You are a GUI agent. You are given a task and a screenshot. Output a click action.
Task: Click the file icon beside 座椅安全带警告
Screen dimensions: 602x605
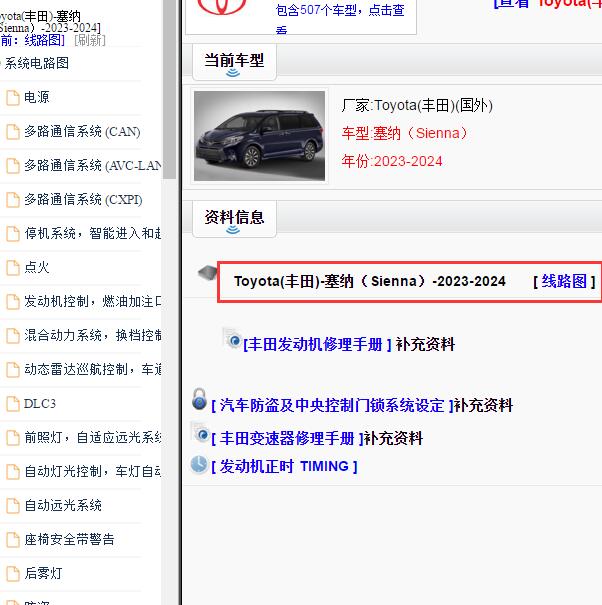13,539
